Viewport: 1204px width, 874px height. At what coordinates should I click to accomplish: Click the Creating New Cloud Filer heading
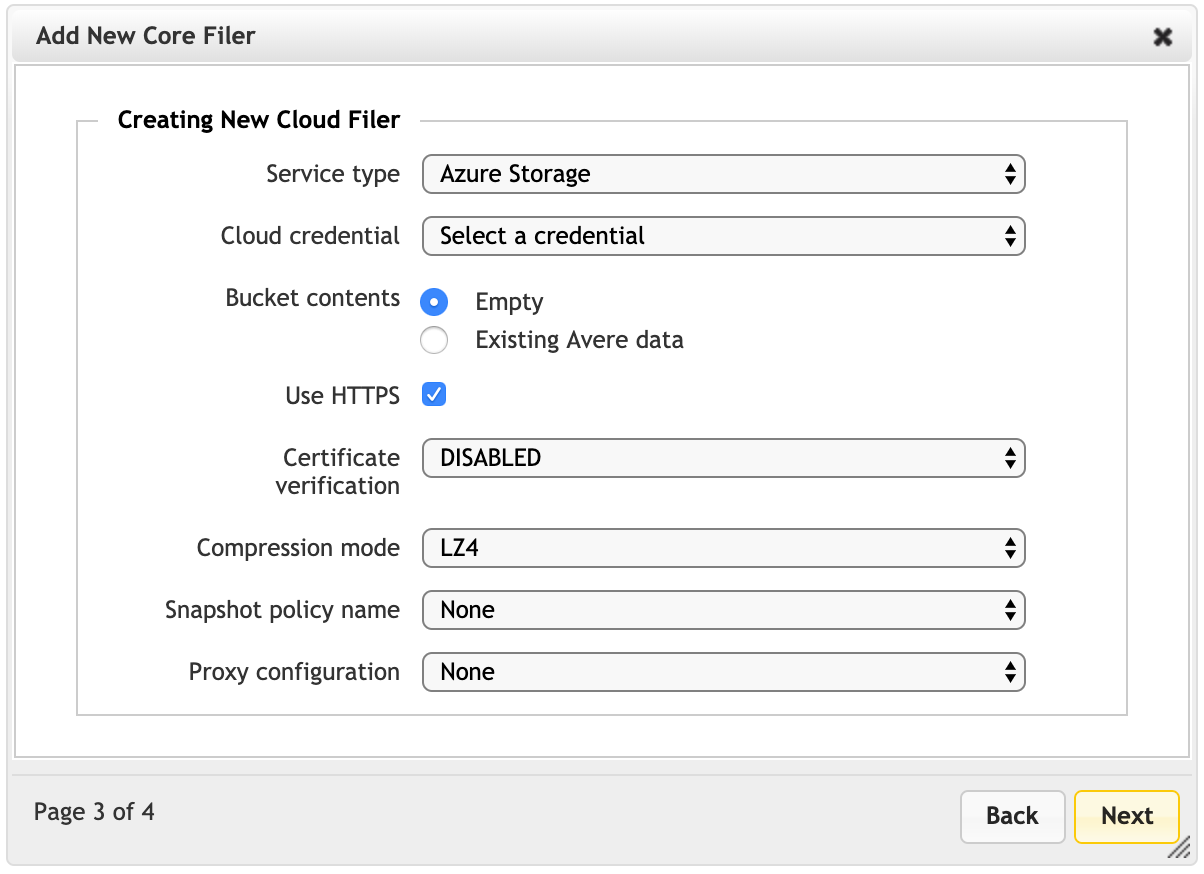click(259, 120)
